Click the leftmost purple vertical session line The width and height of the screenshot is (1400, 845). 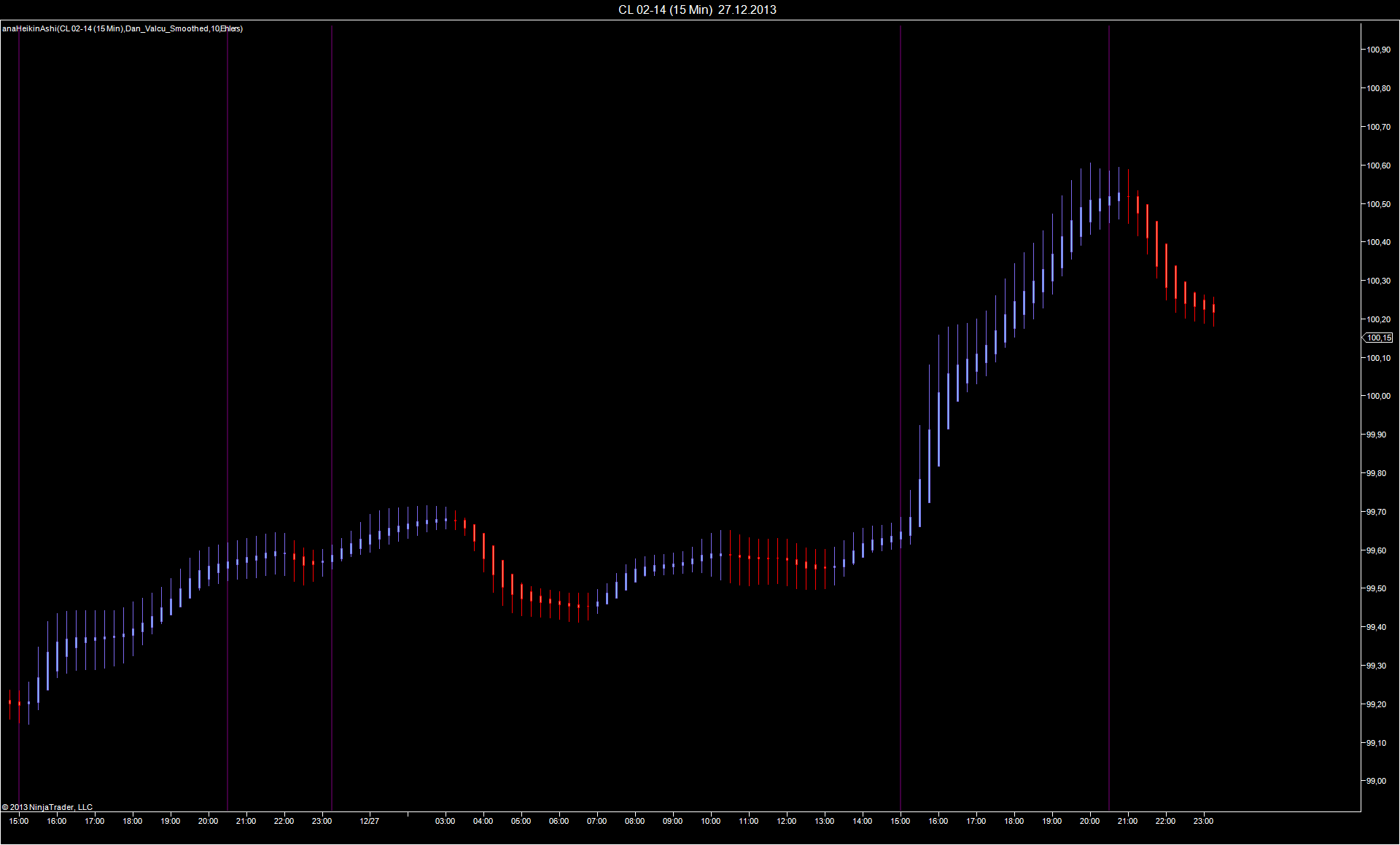coord(19,365)
